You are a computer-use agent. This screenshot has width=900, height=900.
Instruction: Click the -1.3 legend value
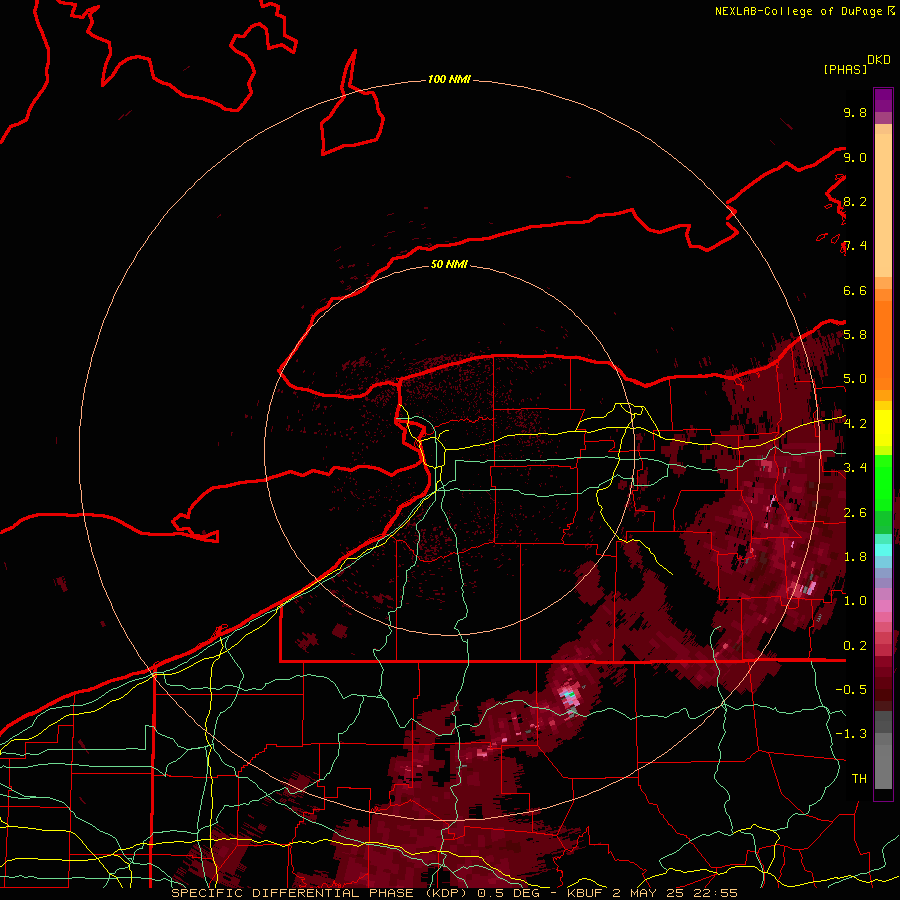point(851,734)
